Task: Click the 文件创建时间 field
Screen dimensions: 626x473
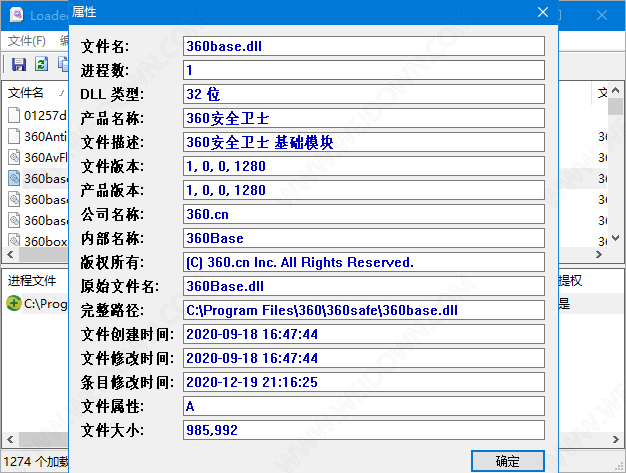Action: pyautogui.click(x=364, y=334)
